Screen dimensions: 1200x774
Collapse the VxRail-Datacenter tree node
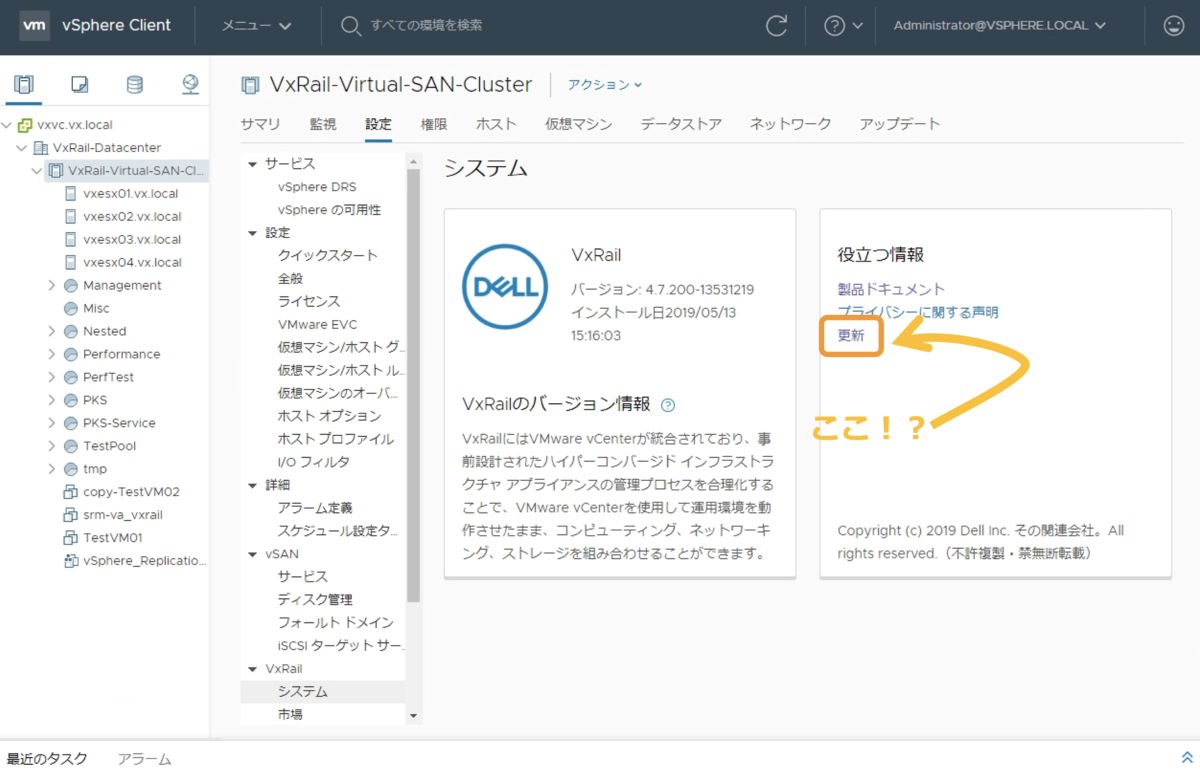pos(21,148)
